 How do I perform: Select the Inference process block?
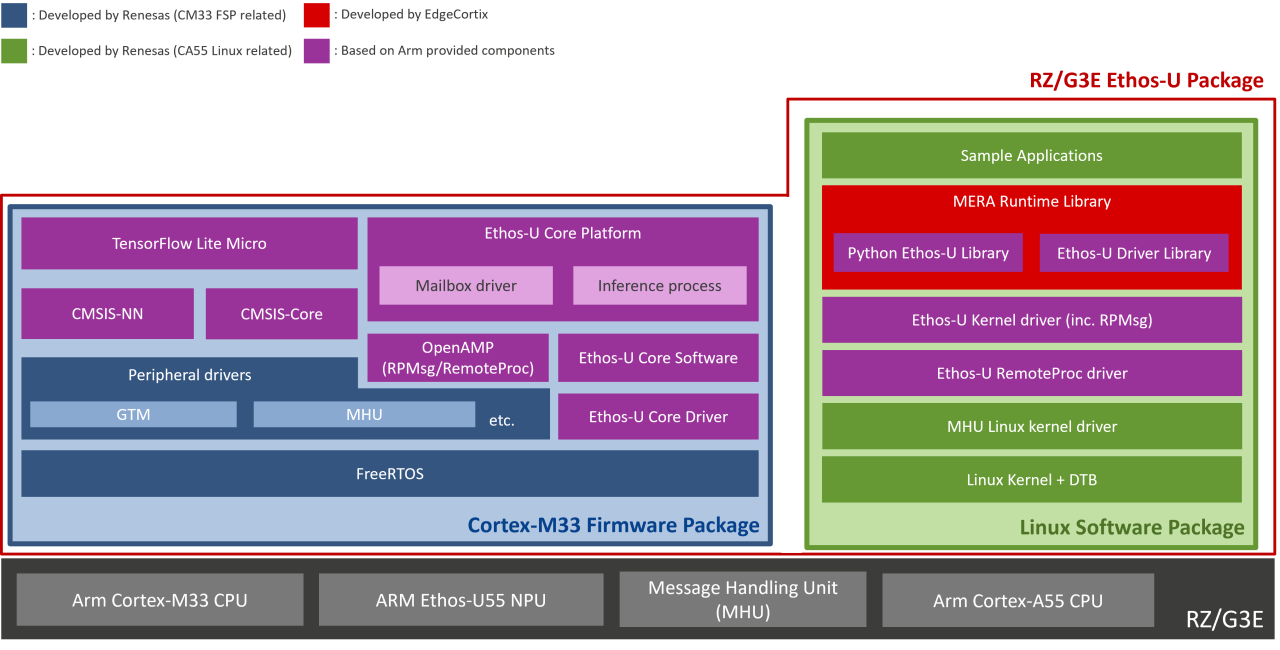pos(660,285)
